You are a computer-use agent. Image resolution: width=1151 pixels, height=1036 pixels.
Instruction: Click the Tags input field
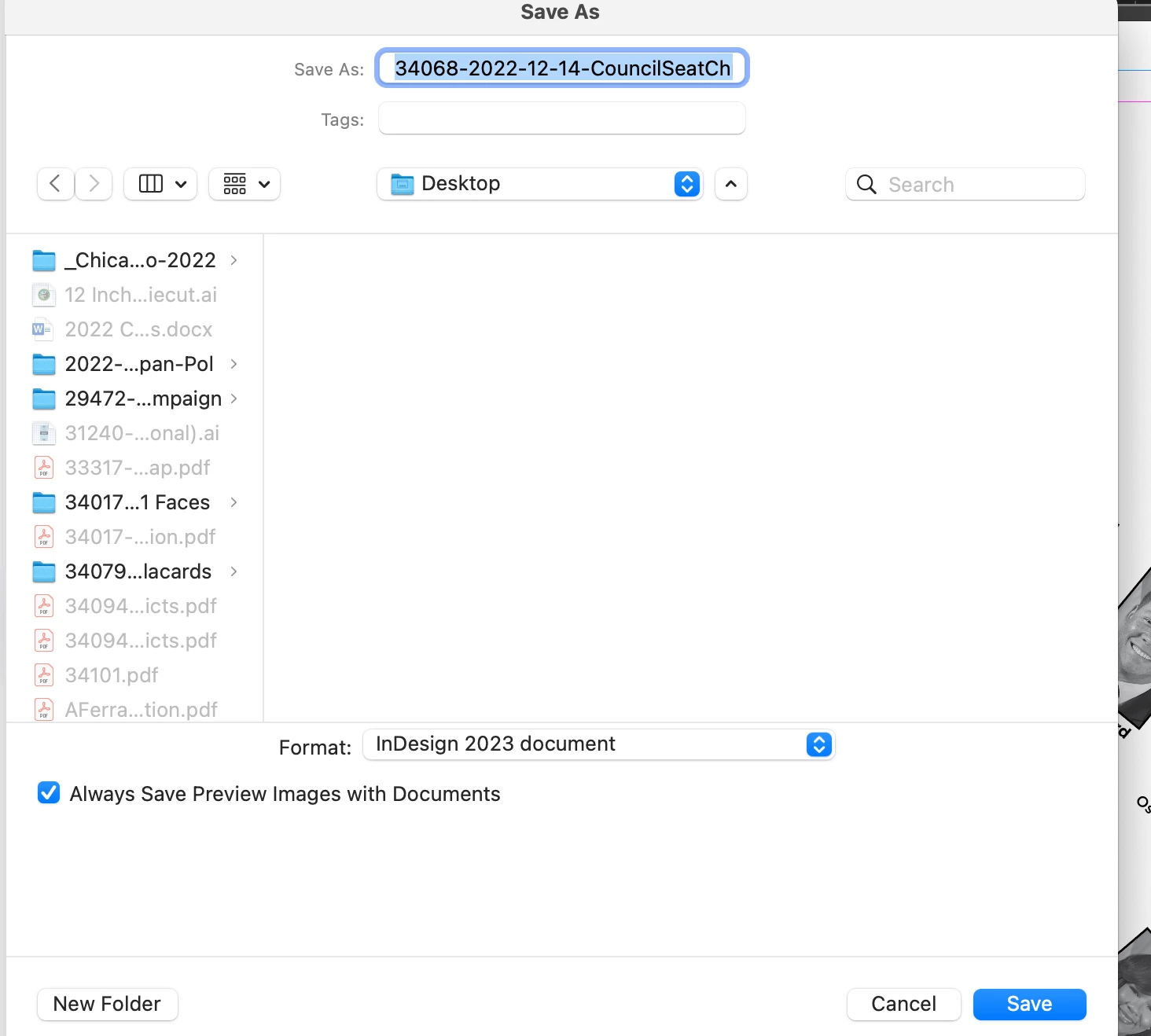pos(562,119)
